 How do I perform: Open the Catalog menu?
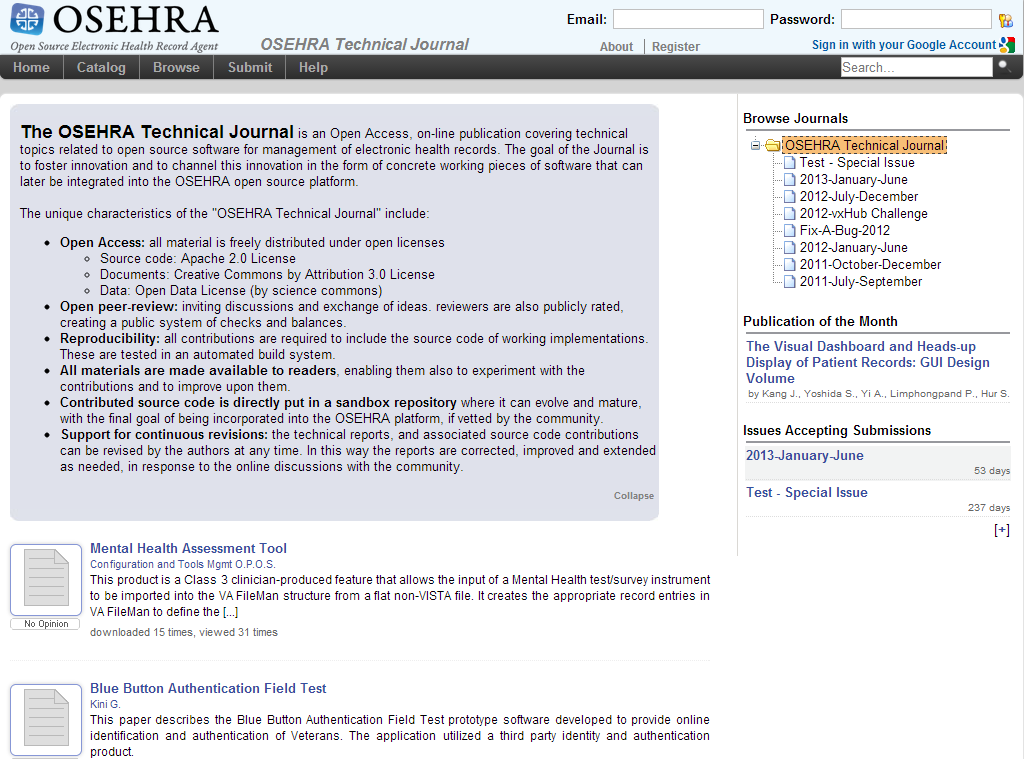[x=101, y=67]
